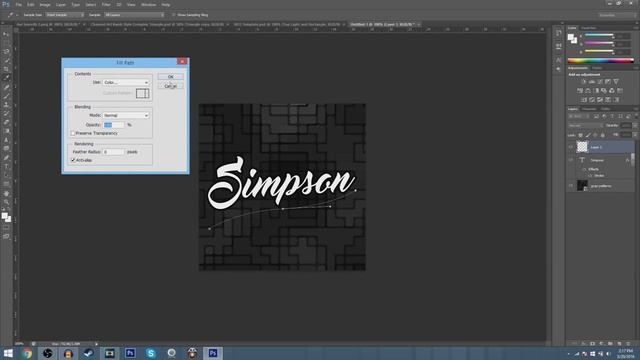Select the Crop tool

click(7, 69)
